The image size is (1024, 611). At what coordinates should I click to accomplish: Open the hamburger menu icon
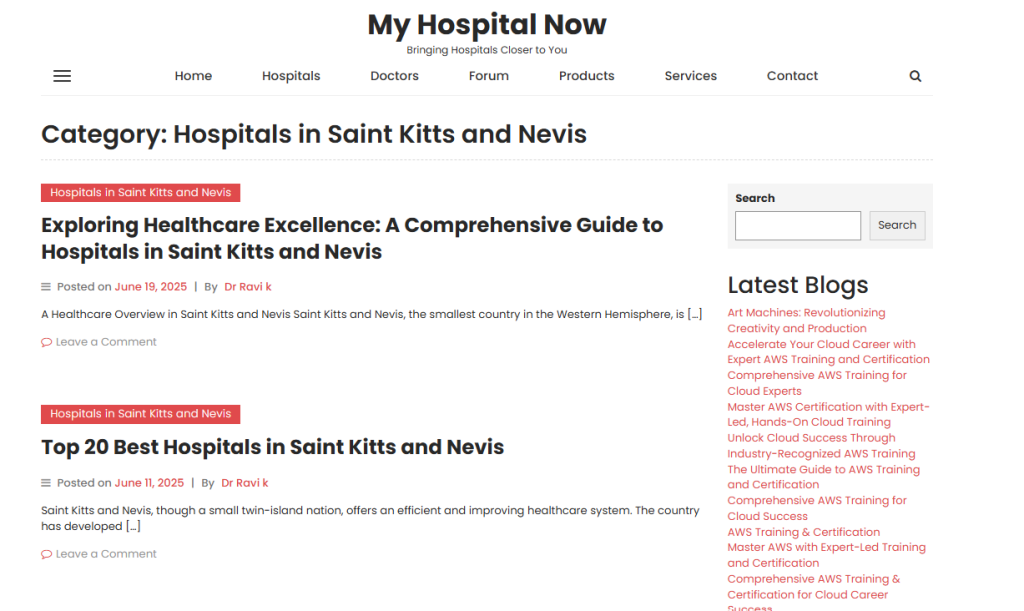(62, 76)
